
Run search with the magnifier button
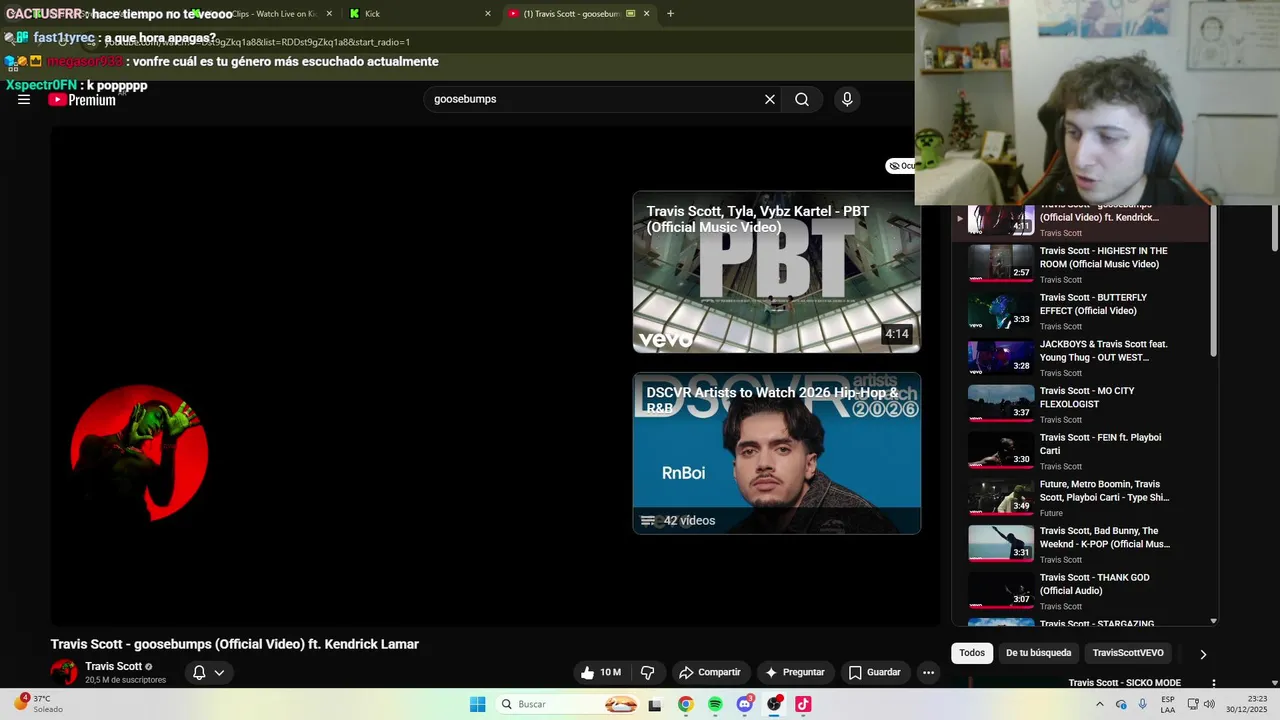[x=802, y=99]
